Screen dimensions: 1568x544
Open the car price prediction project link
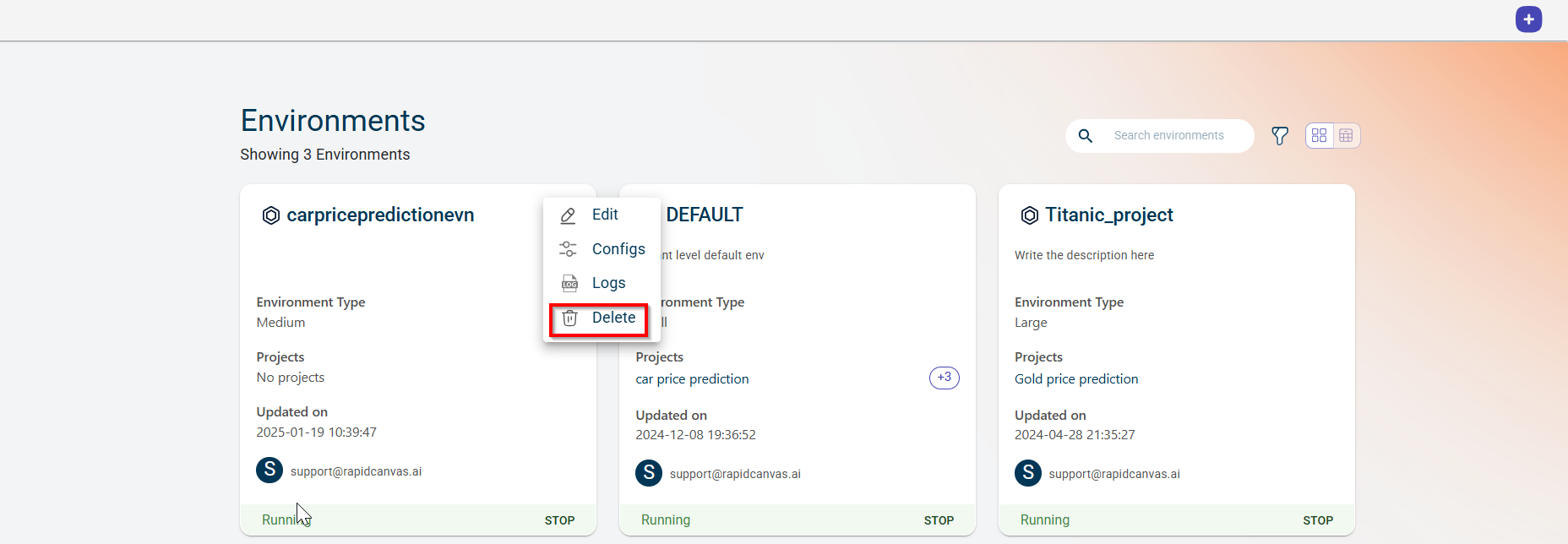692,379
